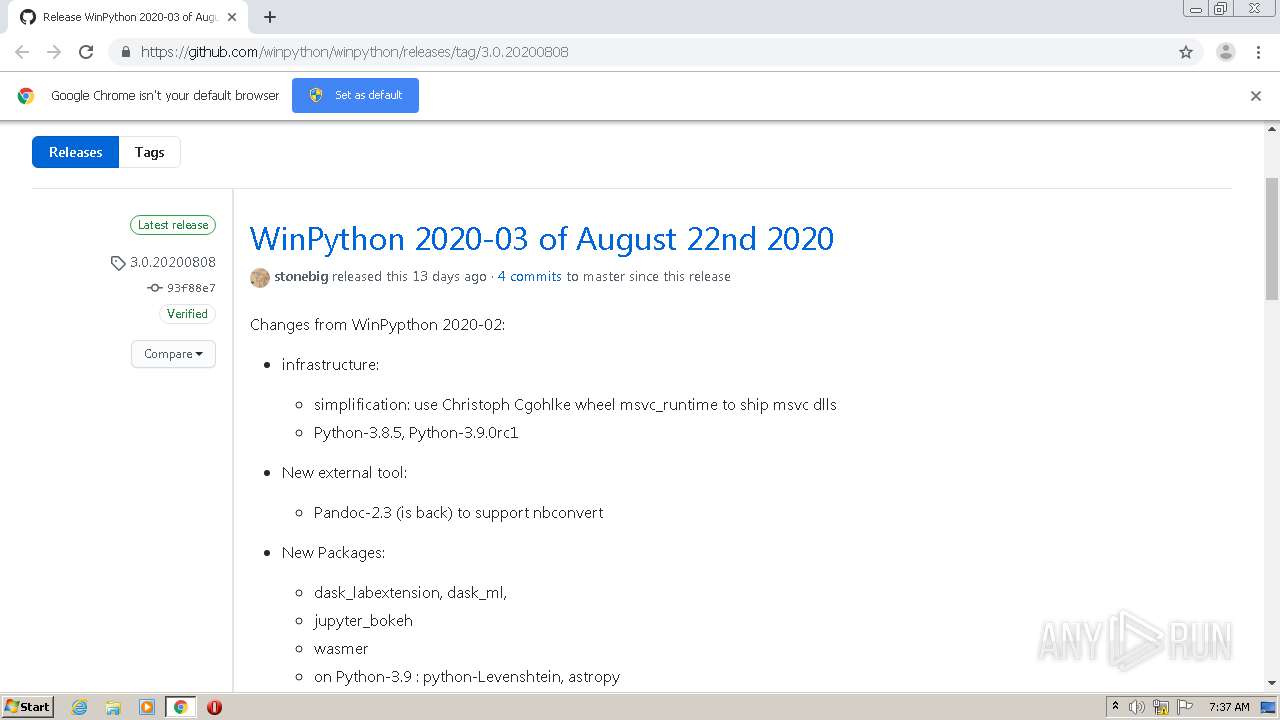Close the Release WinPython tab

coord(232,17)
